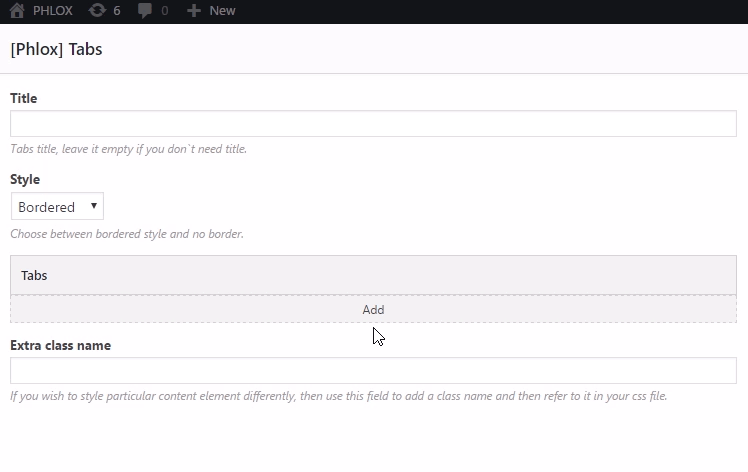Click the Style select's down arrow

point(94,206)
